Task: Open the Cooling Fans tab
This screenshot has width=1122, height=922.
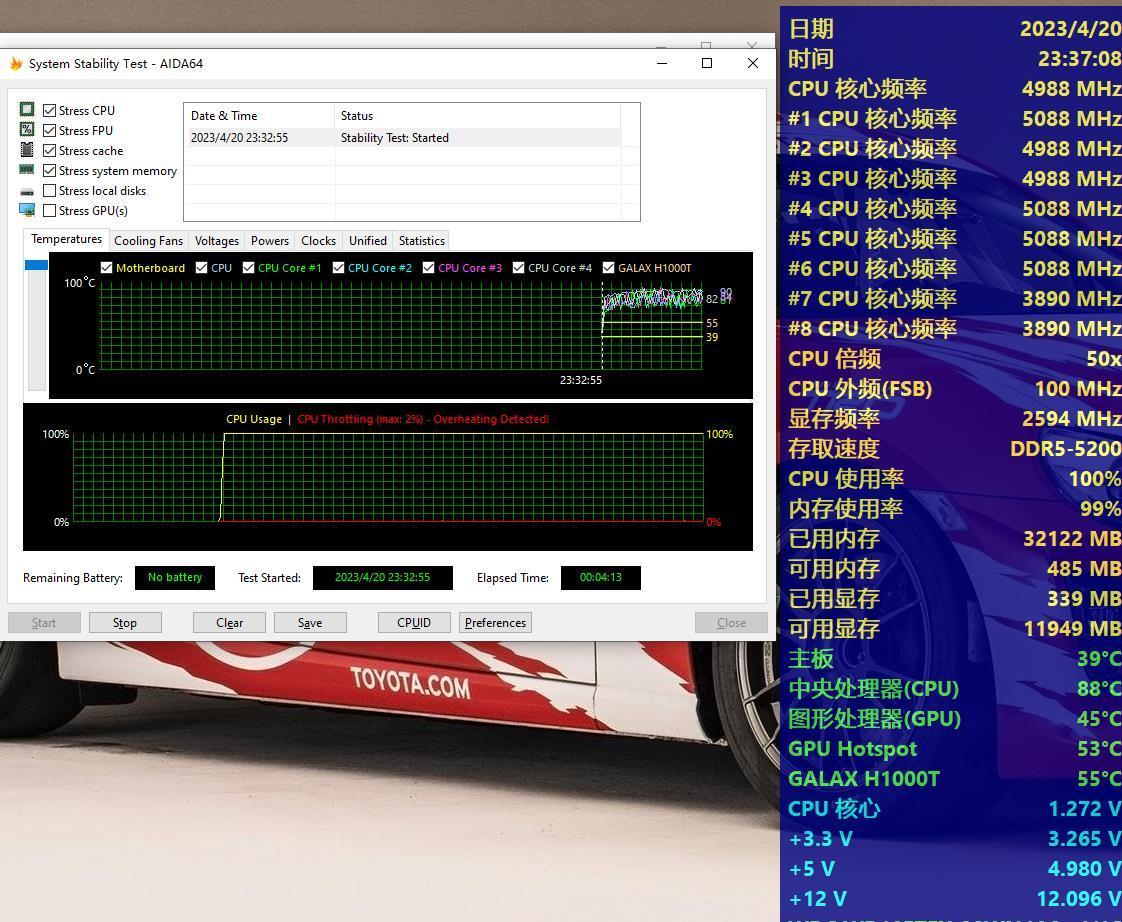Action: coord(148,241)
